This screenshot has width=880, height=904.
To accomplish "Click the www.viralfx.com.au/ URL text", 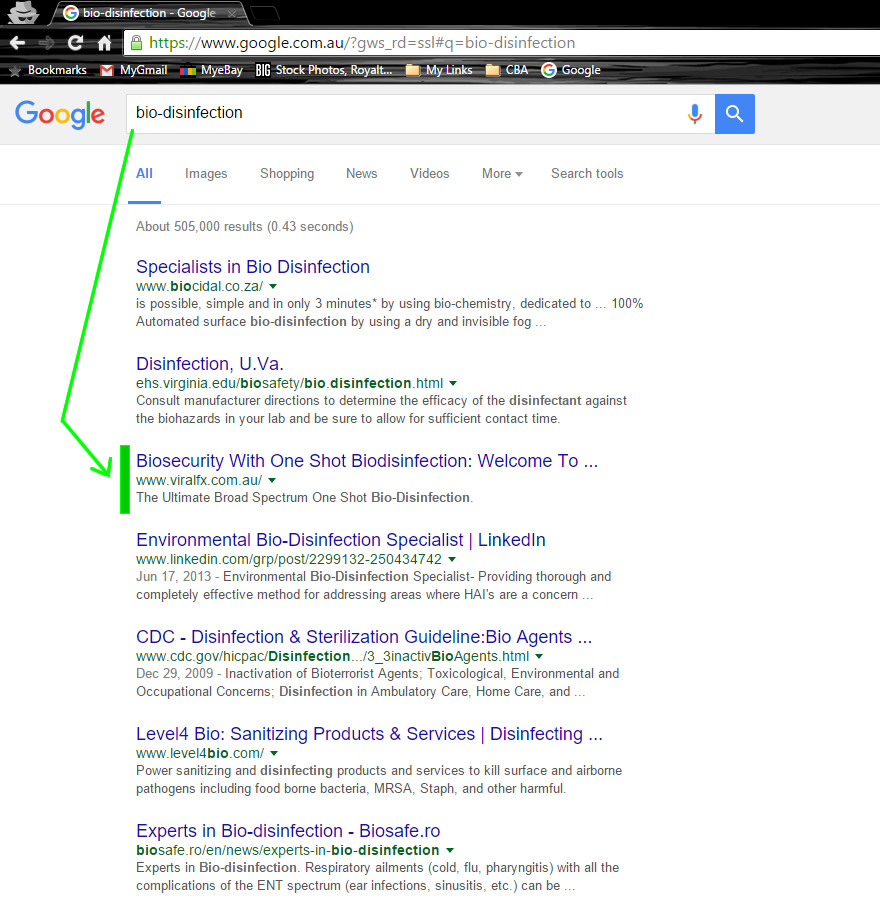I will click(x=199, y=480).
